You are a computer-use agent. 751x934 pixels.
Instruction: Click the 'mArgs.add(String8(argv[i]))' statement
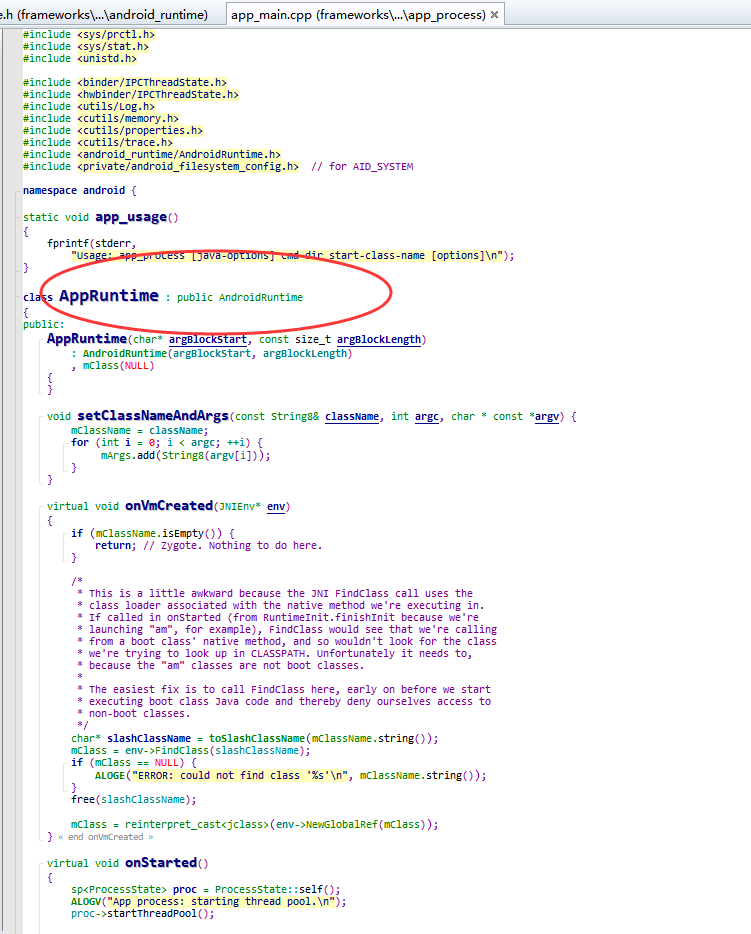tap(185, 456)
